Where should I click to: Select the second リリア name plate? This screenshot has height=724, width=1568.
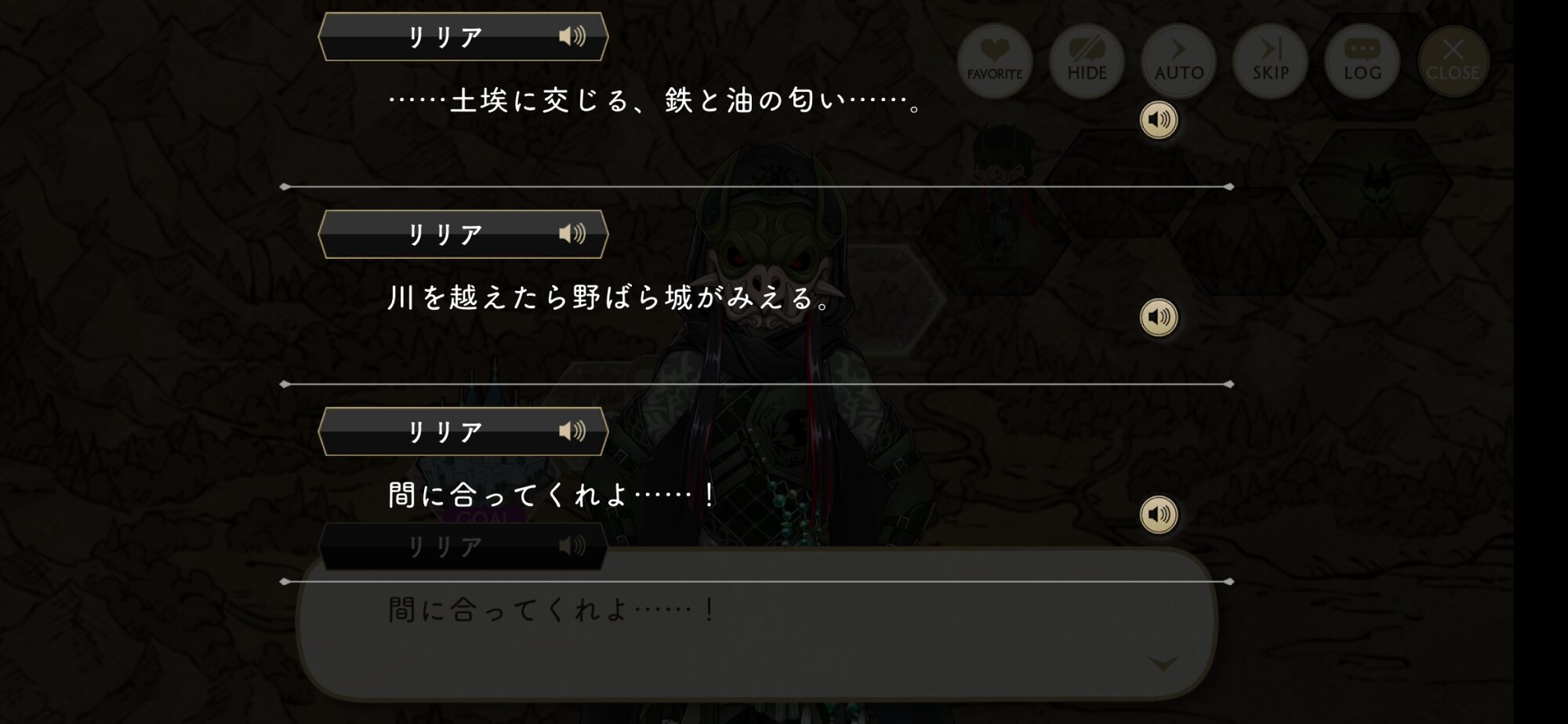click(x=463, y=234)
